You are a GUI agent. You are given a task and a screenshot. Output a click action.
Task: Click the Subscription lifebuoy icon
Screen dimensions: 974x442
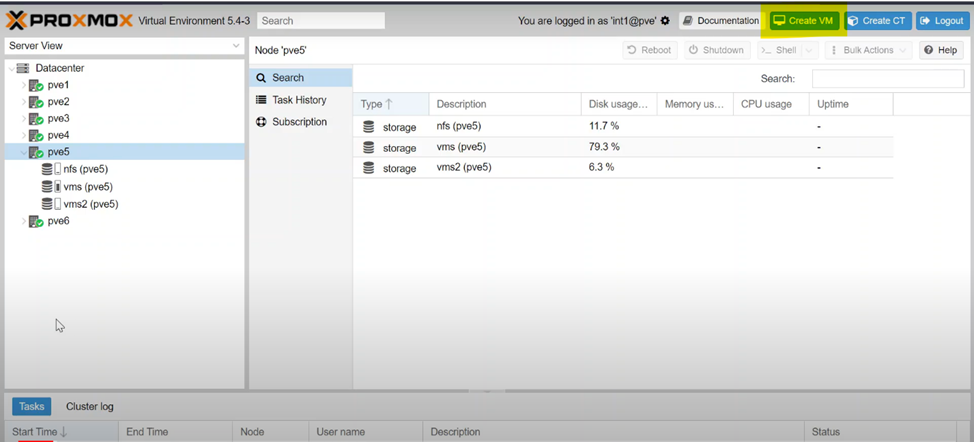pyautogui.click(x=261, y=122)
